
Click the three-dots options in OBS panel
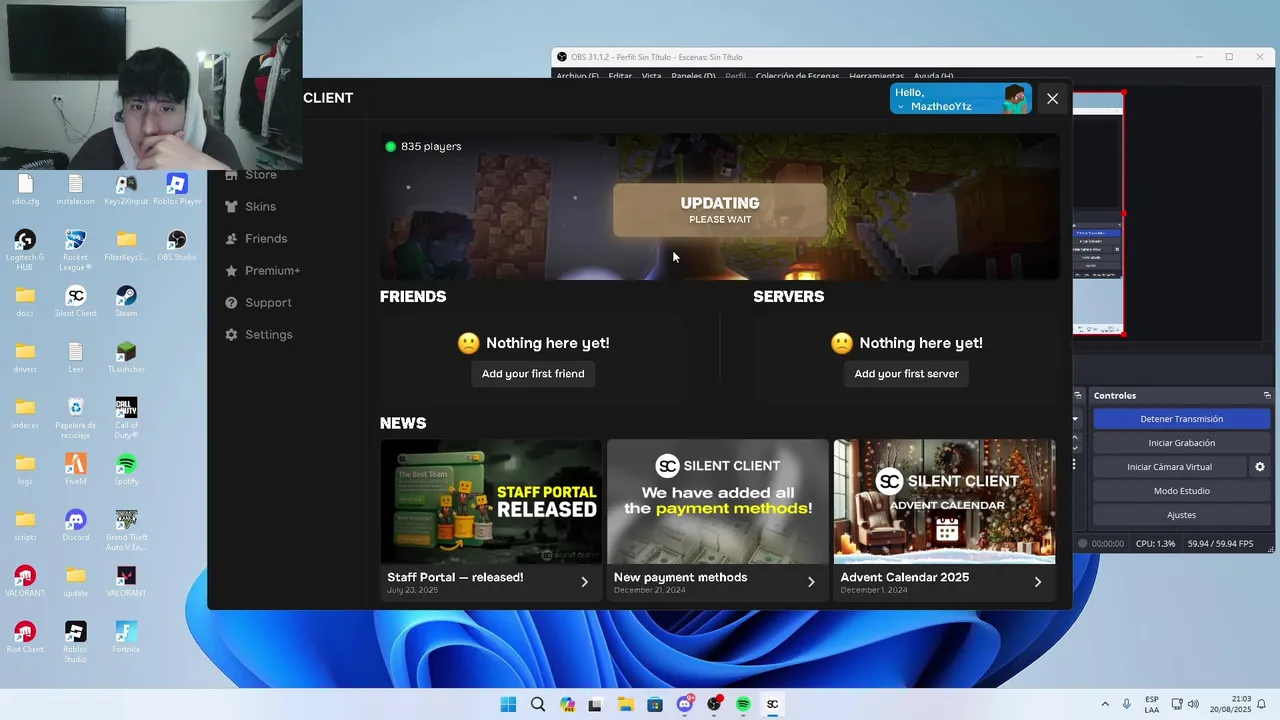[x=1075, y=464]
